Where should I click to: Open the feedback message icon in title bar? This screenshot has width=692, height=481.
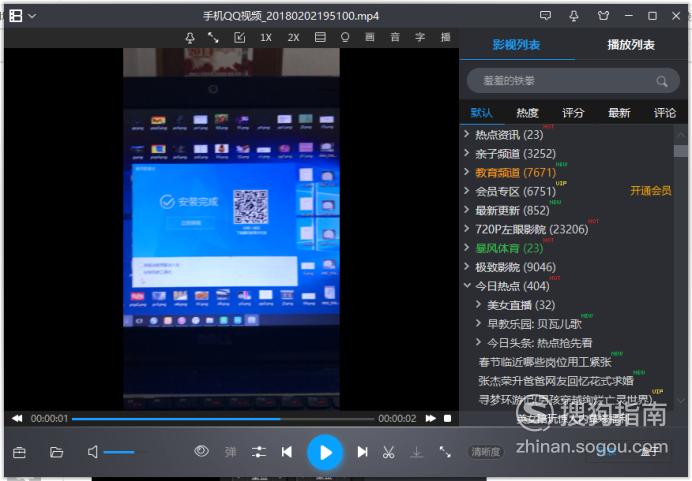545,16
